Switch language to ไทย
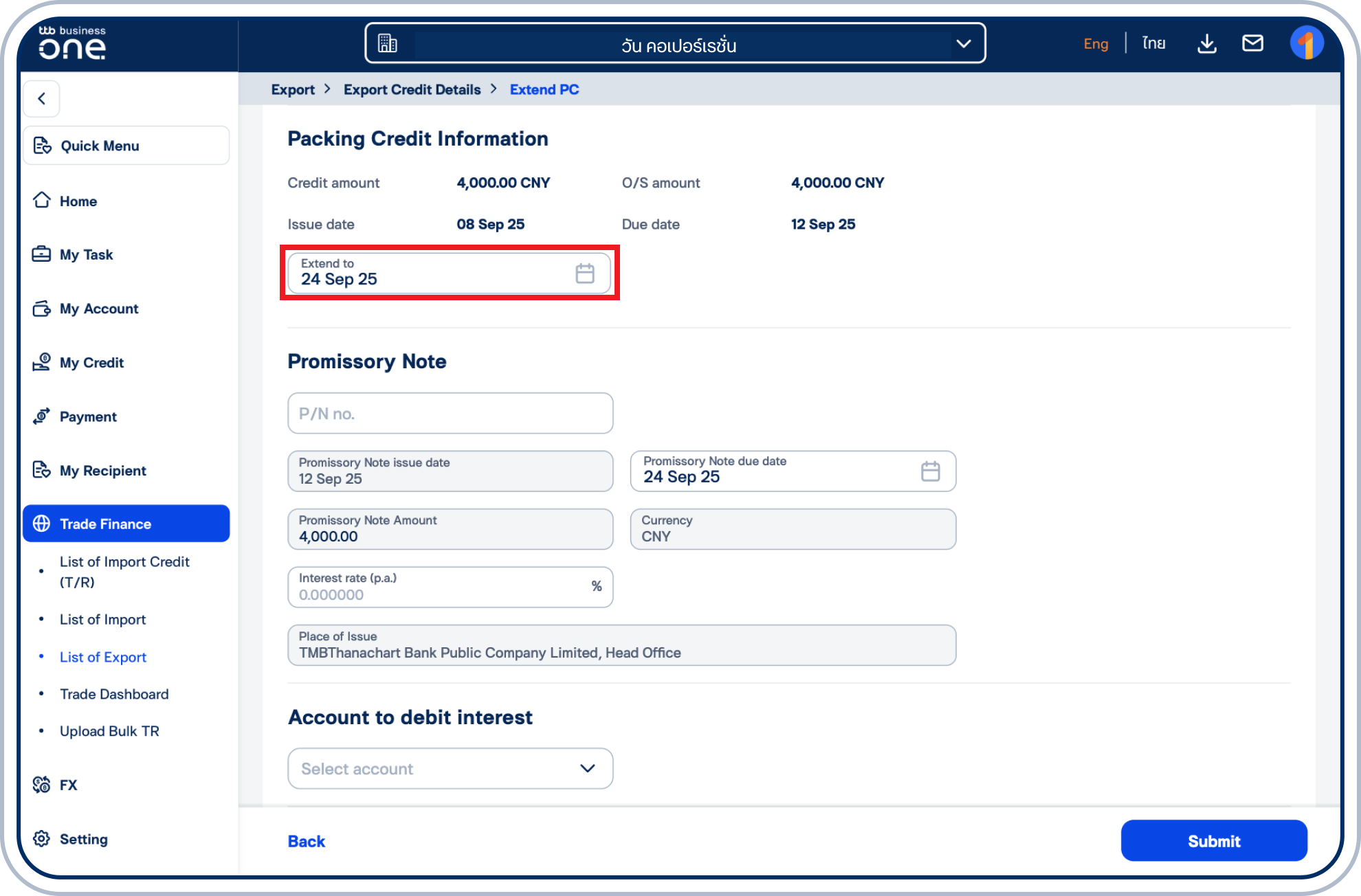The width and height of the screenshot is (1361, 896). tap(1153, 43)
